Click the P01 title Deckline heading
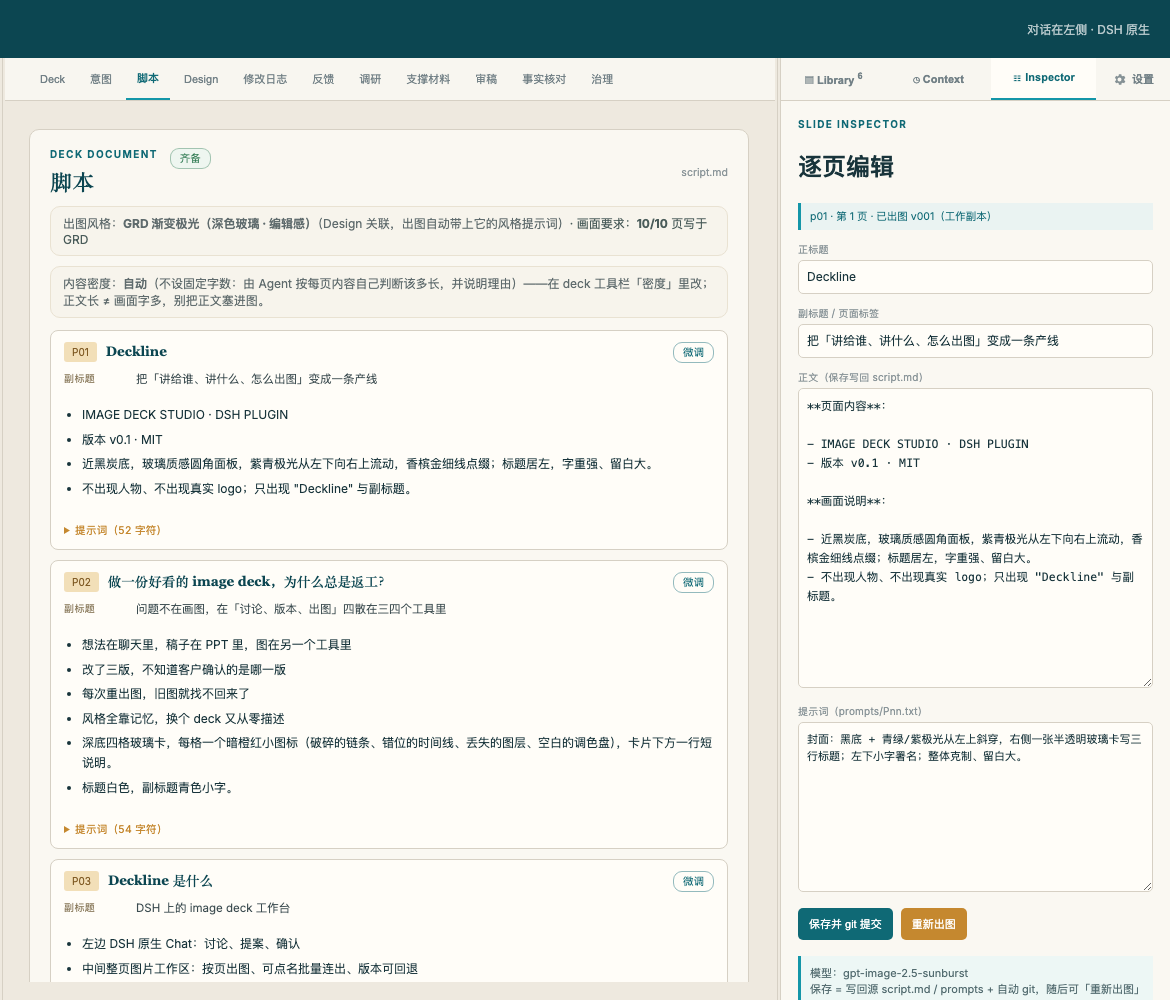The height and width of the screenshot is (1000, 1170). pos(137,351)
